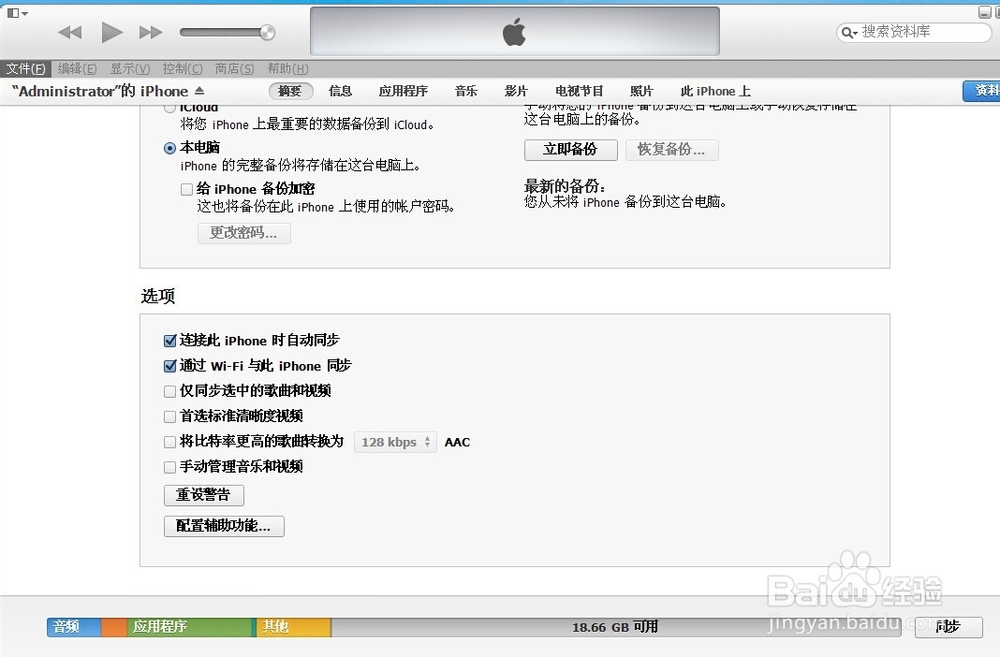Click the iPhone eject icon

point(200,91)
